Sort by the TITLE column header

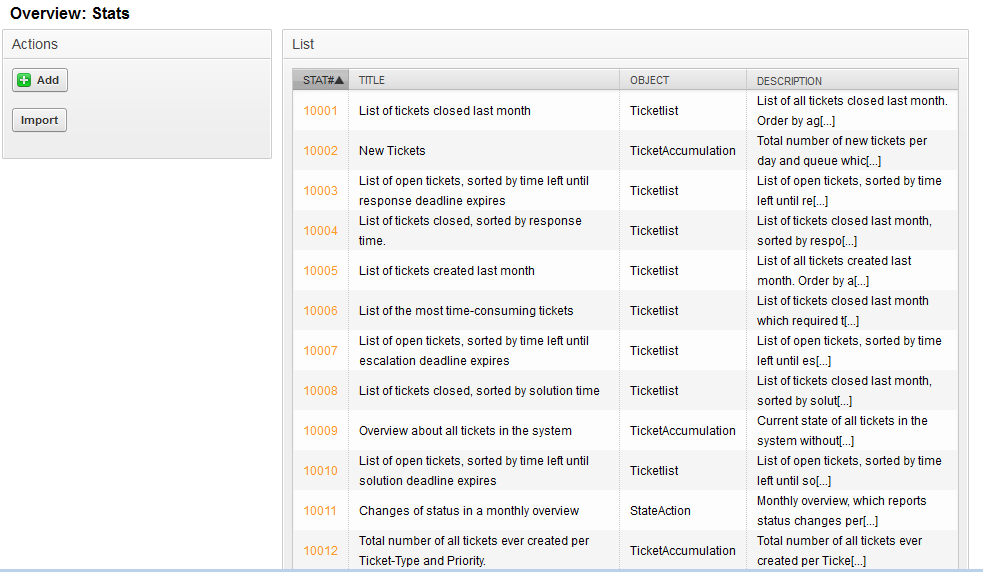(x=372, y=80)
